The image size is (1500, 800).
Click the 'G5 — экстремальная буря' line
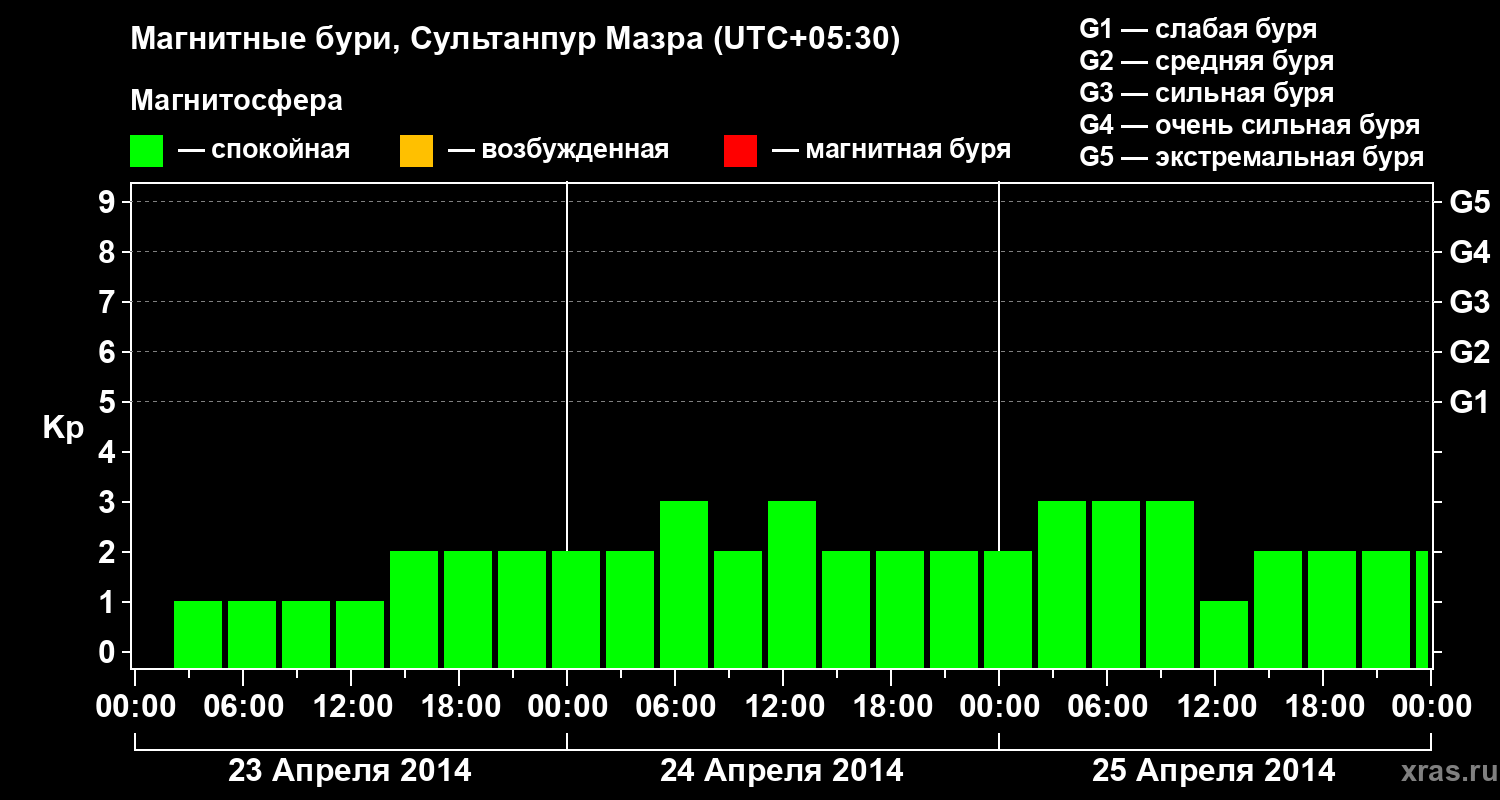1252,157
